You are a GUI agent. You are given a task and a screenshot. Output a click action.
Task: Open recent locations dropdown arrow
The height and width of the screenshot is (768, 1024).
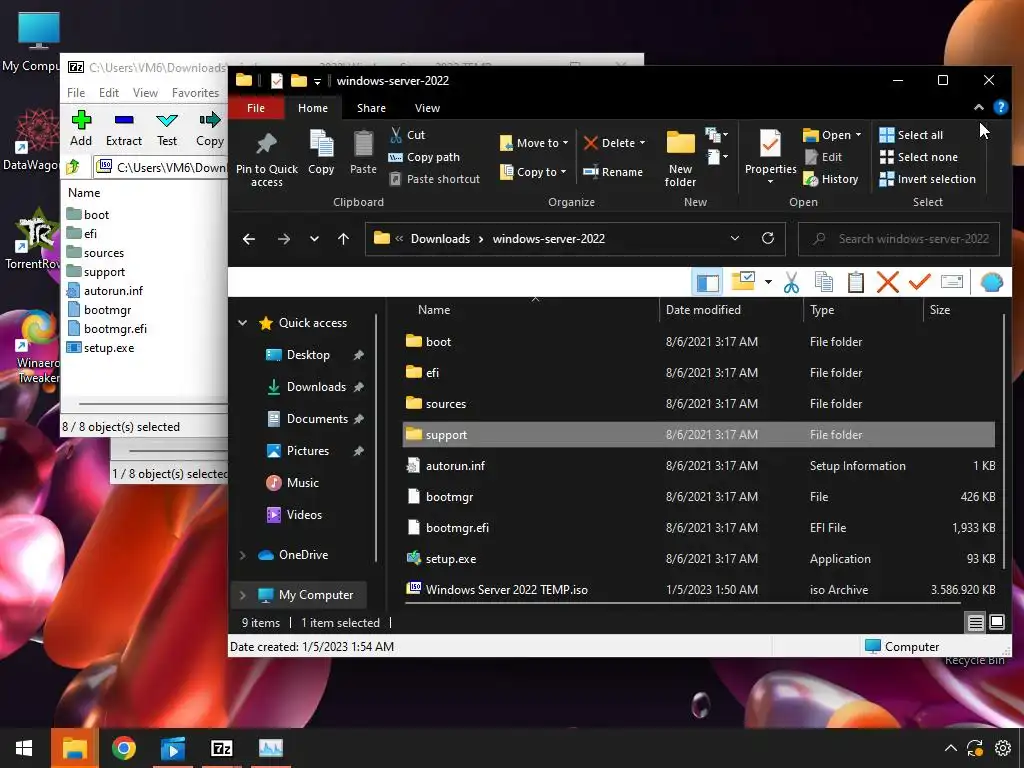(314, 239)
